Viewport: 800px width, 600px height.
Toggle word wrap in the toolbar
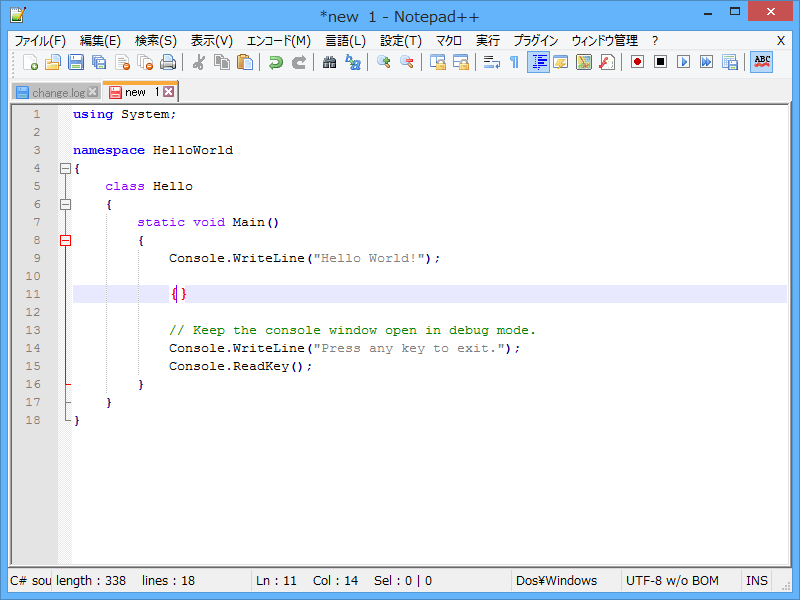click(491, 62)
